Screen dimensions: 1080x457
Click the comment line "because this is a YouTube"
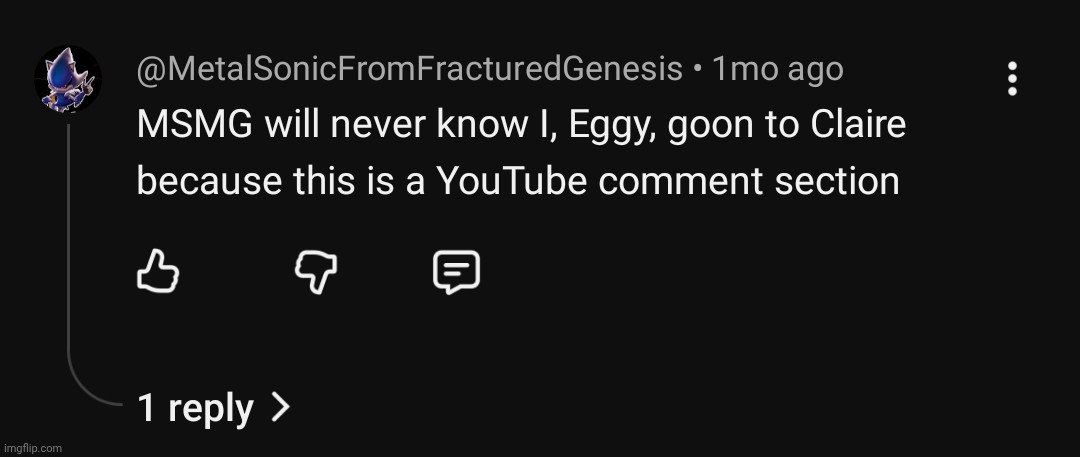click(x=517, y=181)
